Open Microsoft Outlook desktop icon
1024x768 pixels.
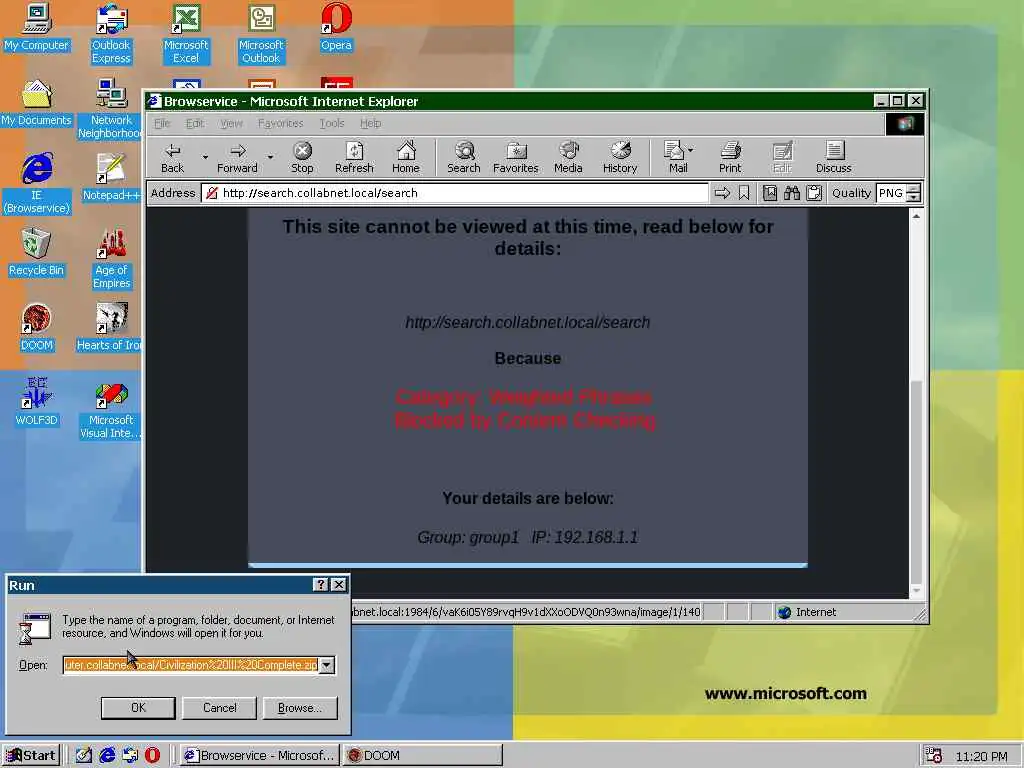261,34
